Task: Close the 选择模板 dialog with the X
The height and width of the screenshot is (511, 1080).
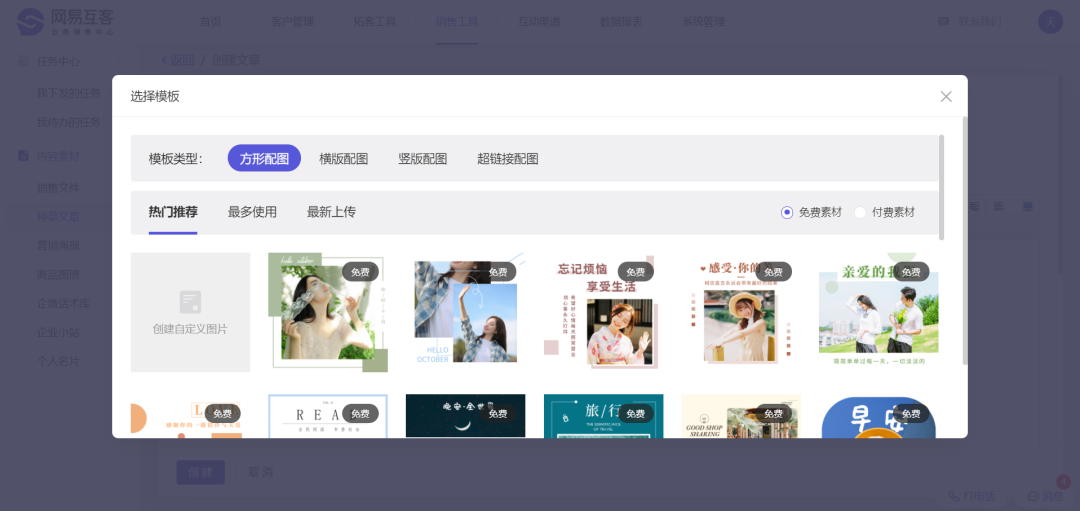Action: tap(946, 96)
